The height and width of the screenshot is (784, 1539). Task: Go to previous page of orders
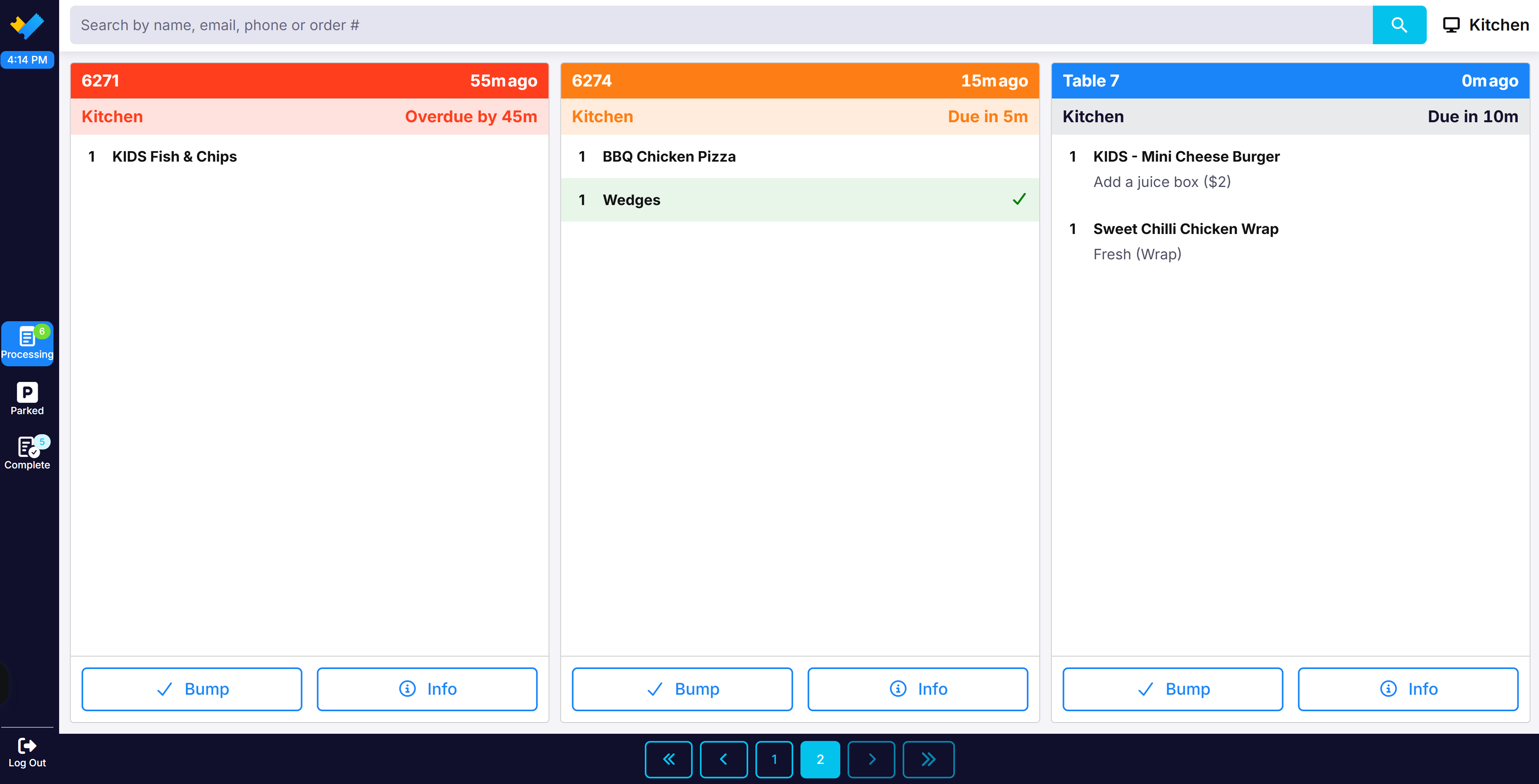point(724,759)
